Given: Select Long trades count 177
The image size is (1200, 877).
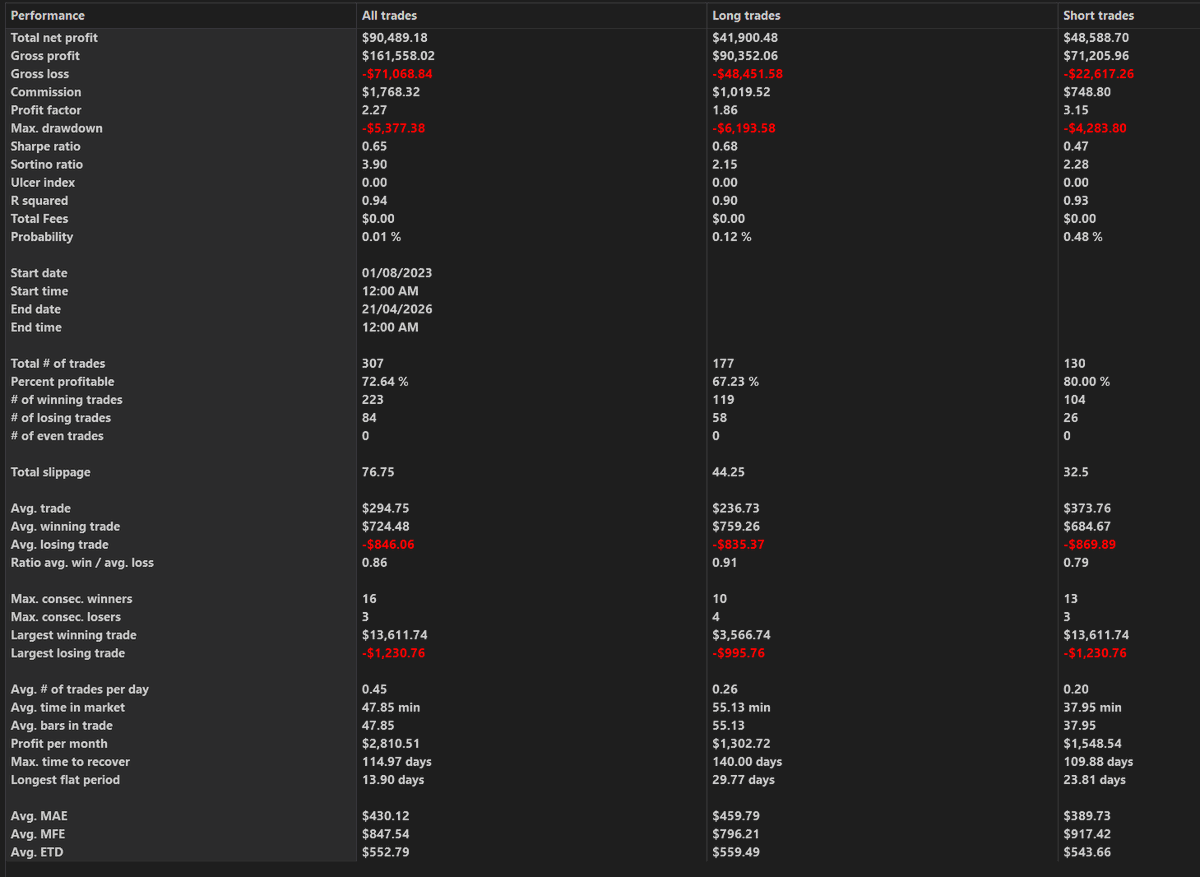Looking at the screenshot, I should [723, 364].
